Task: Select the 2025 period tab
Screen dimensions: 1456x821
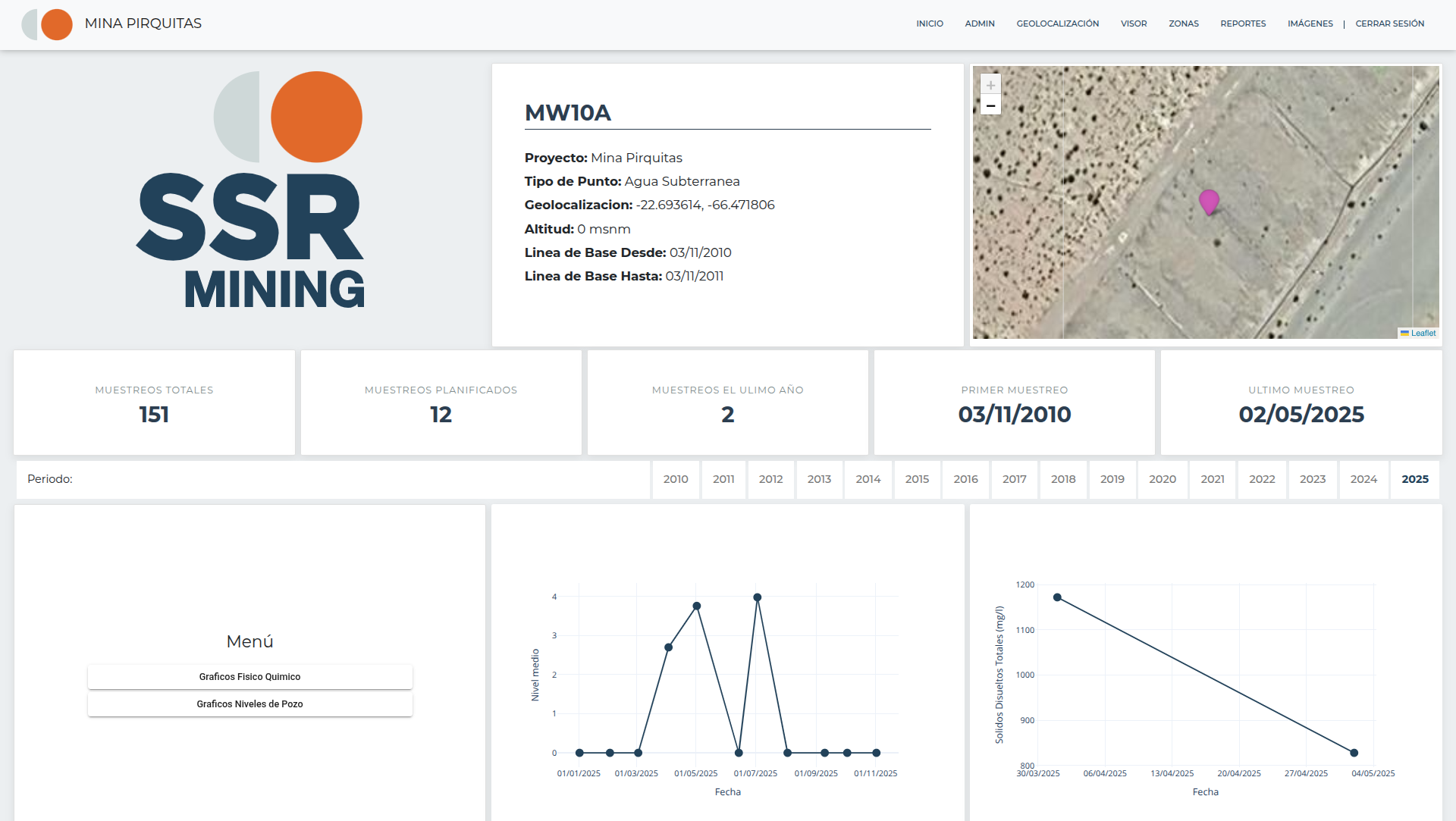Action: [x=1414, y=479]
